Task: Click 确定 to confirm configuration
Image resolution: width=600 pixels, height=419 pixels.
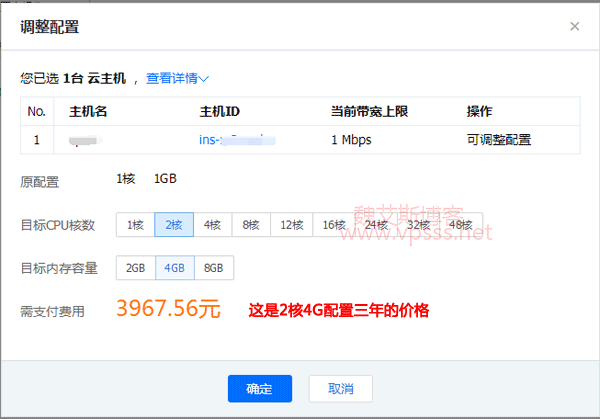Action: click(259, 388)
